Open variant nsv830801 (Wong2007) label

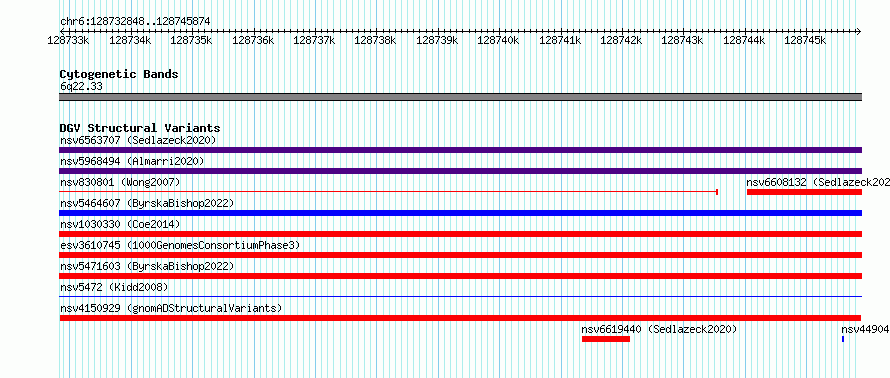120,182
